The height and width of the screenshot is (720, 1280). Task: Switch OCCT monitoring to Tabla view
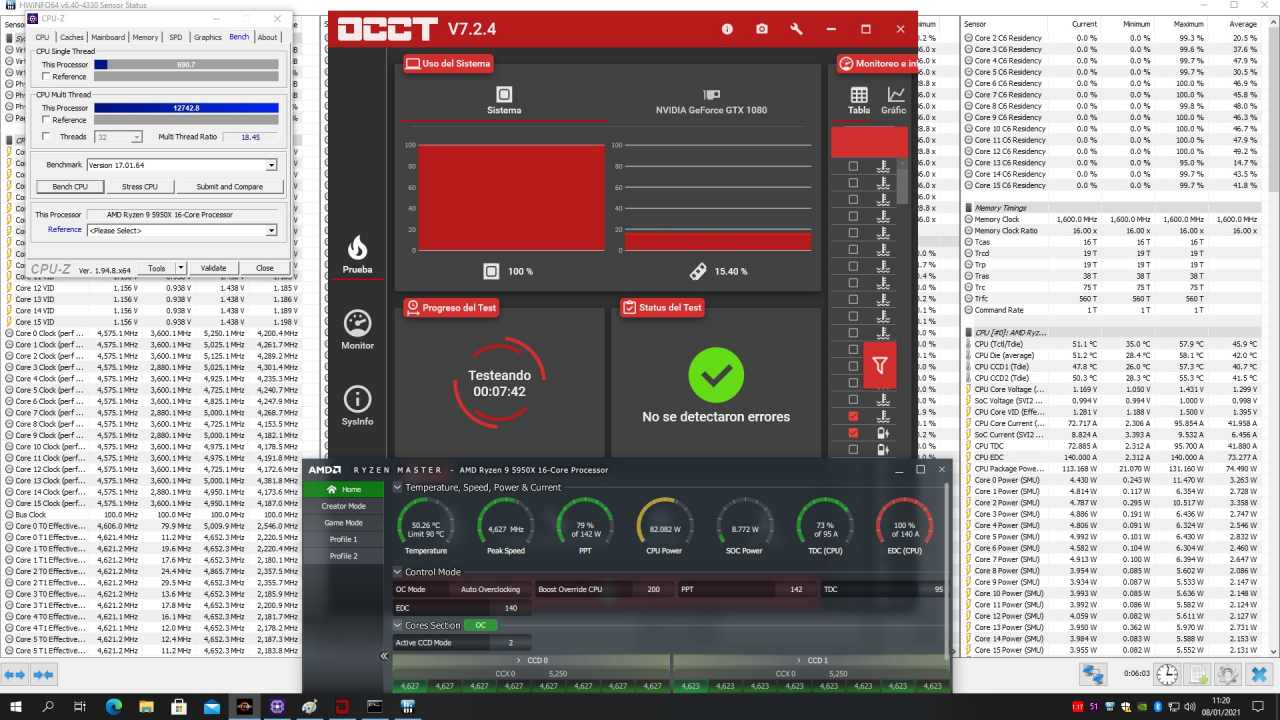859,101
